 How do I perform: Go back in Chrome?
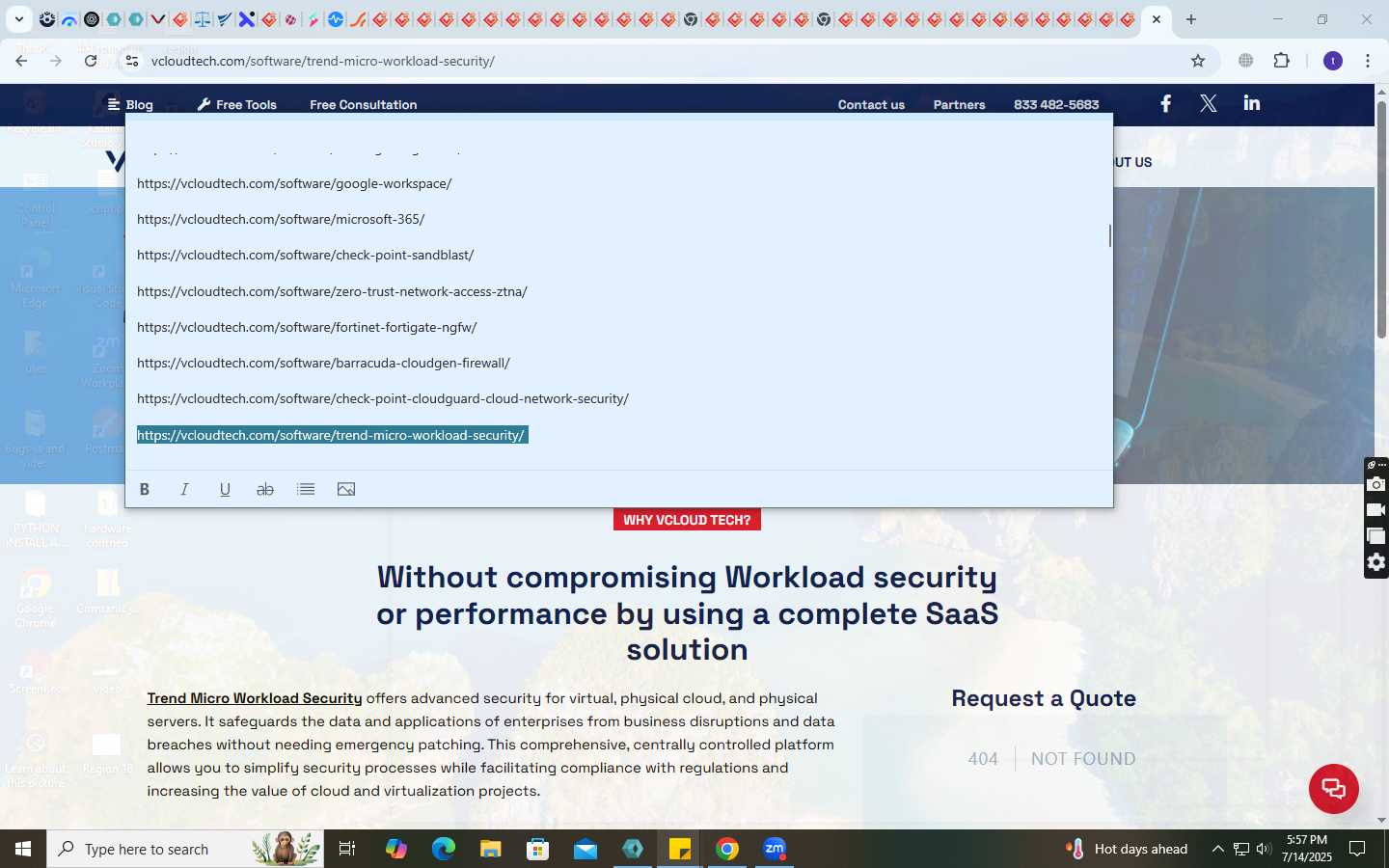(x=21, y=61)
